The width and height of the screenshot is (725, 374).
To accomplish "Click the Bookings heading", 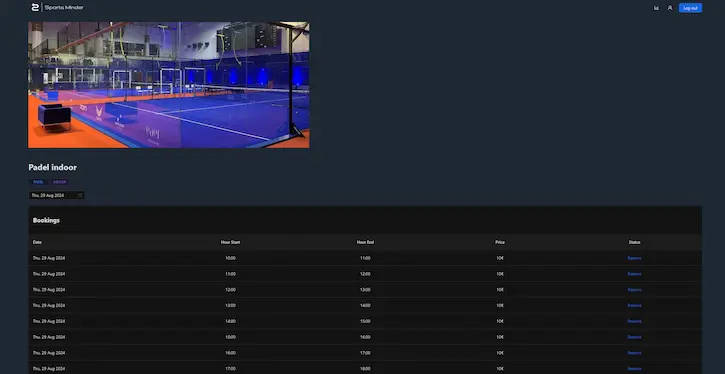I will click(46, 221).
